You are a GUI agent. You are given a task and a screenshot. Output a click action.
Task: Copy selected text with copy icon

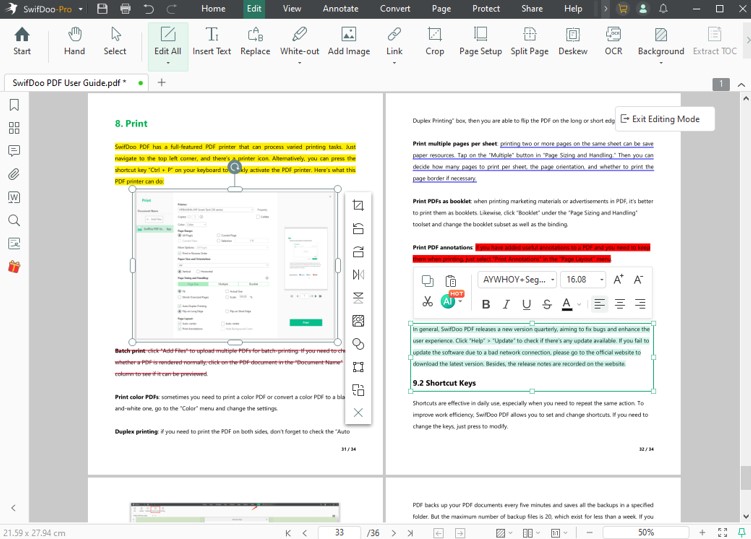[x=428, y=281]
